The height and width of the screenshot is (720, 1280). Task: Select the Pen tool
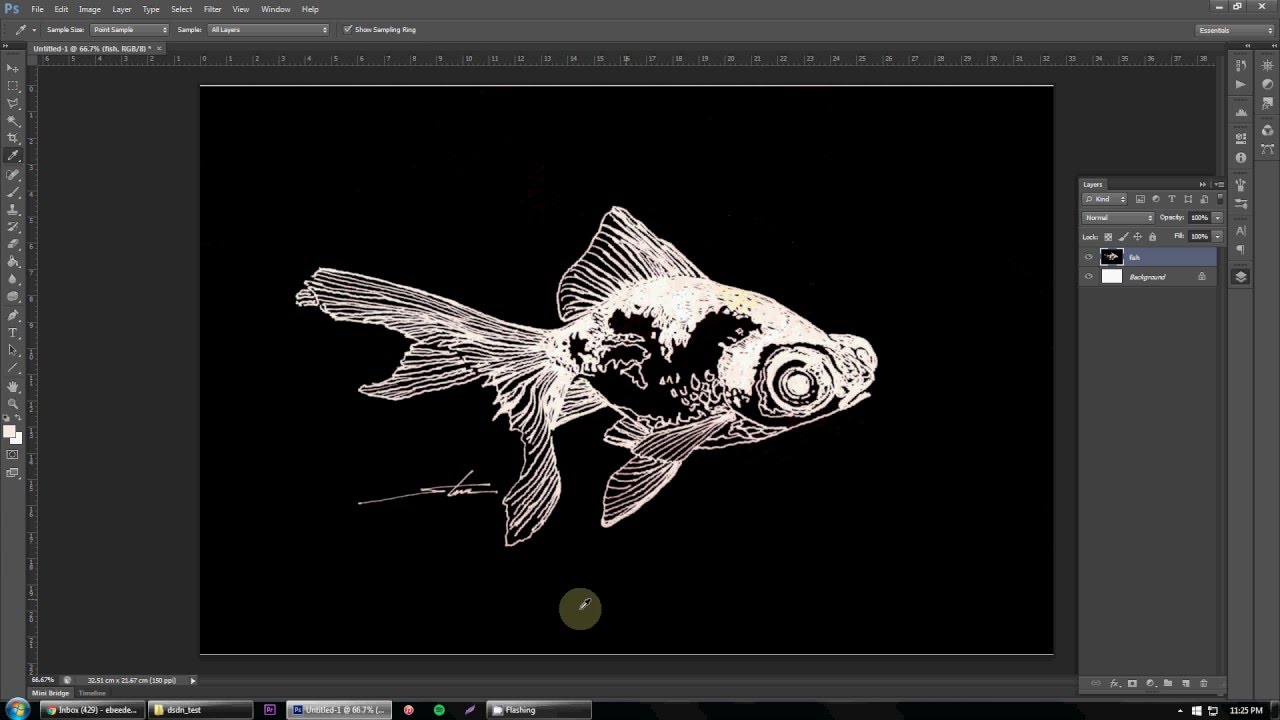click(13, 315)
